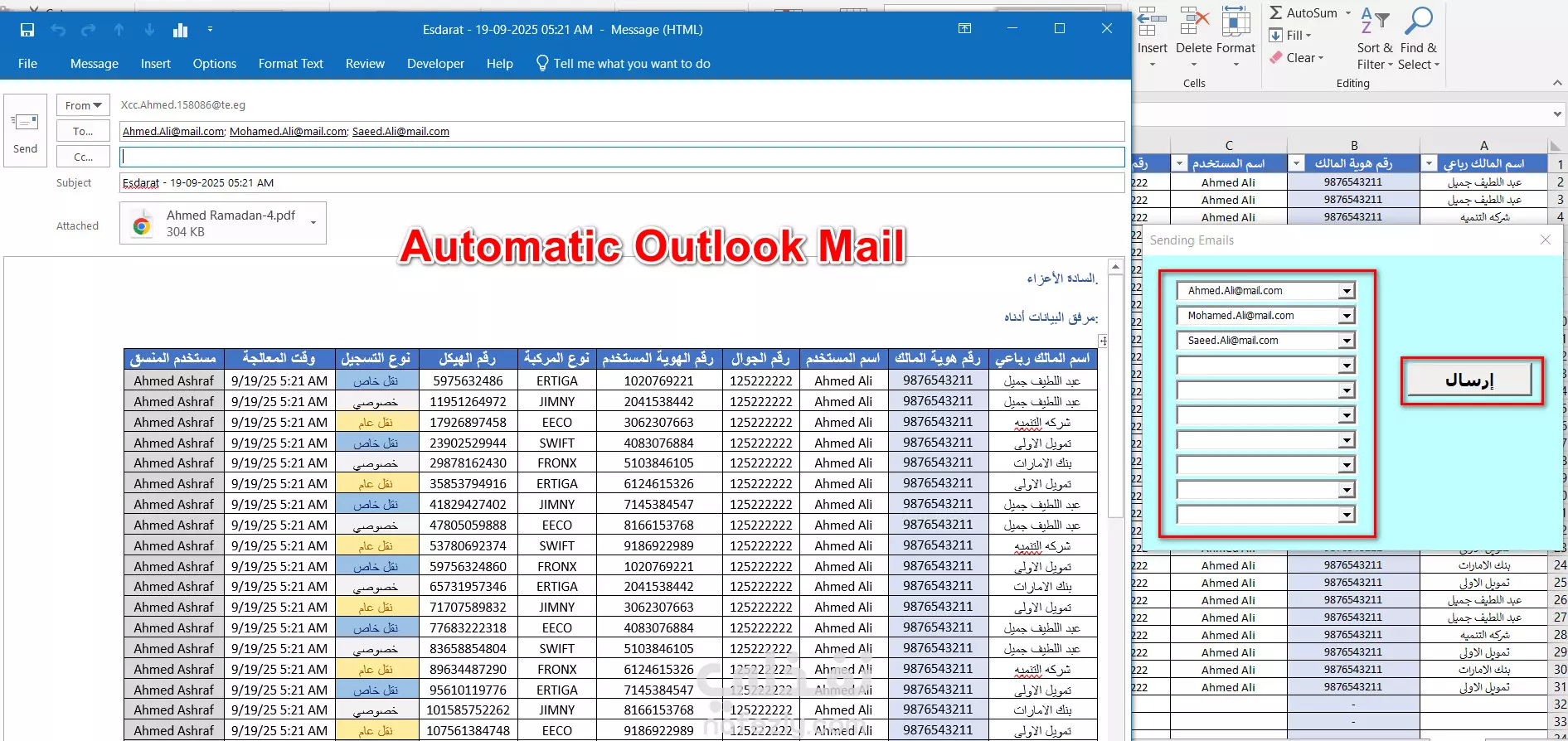Open the Review ribbon tab
Image resolution: width=1568 pixels, height=741 pixels.
(365, 64)
